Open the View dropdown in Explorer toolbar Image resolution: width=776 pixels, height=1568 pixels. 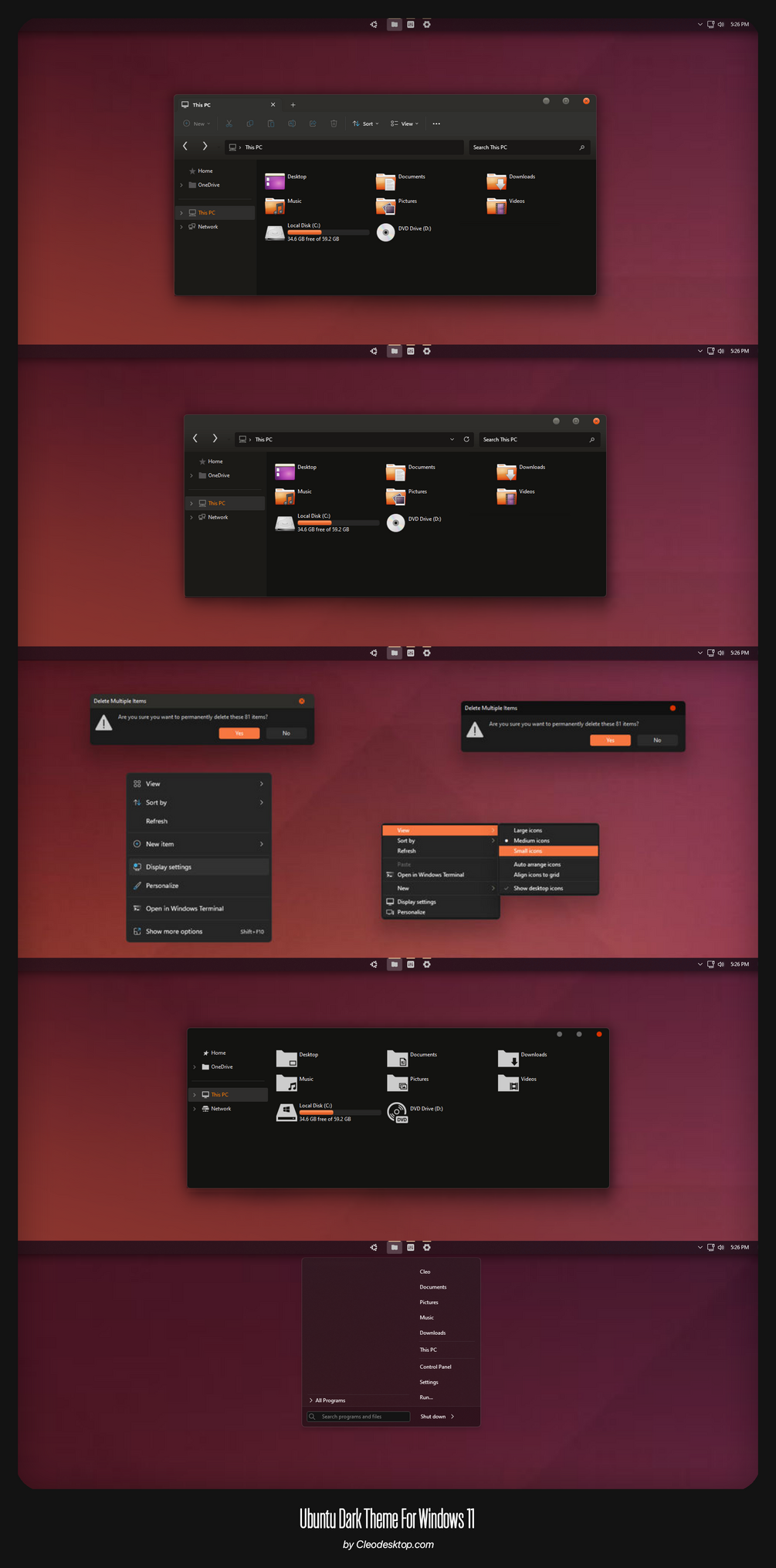tap(405, 123)
